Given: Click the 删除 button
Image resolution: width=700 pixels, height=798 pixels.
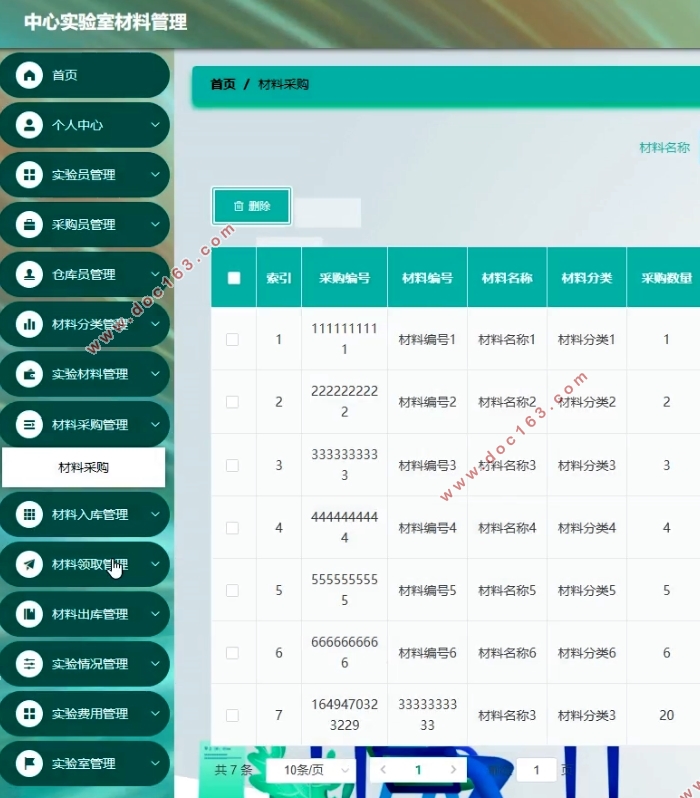Looking at the screenshot, I should 251,206.
